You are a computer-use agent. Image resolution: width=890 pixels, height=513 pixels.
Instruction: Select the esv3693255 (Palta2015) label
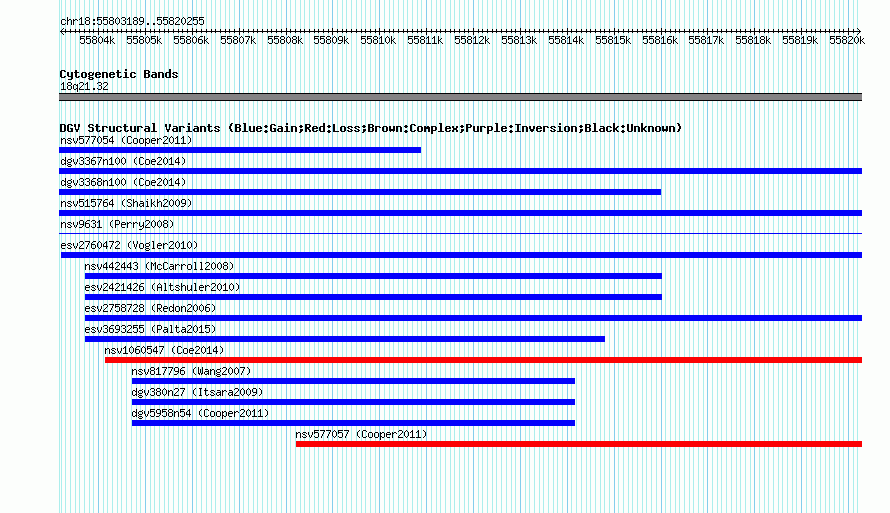150,329
